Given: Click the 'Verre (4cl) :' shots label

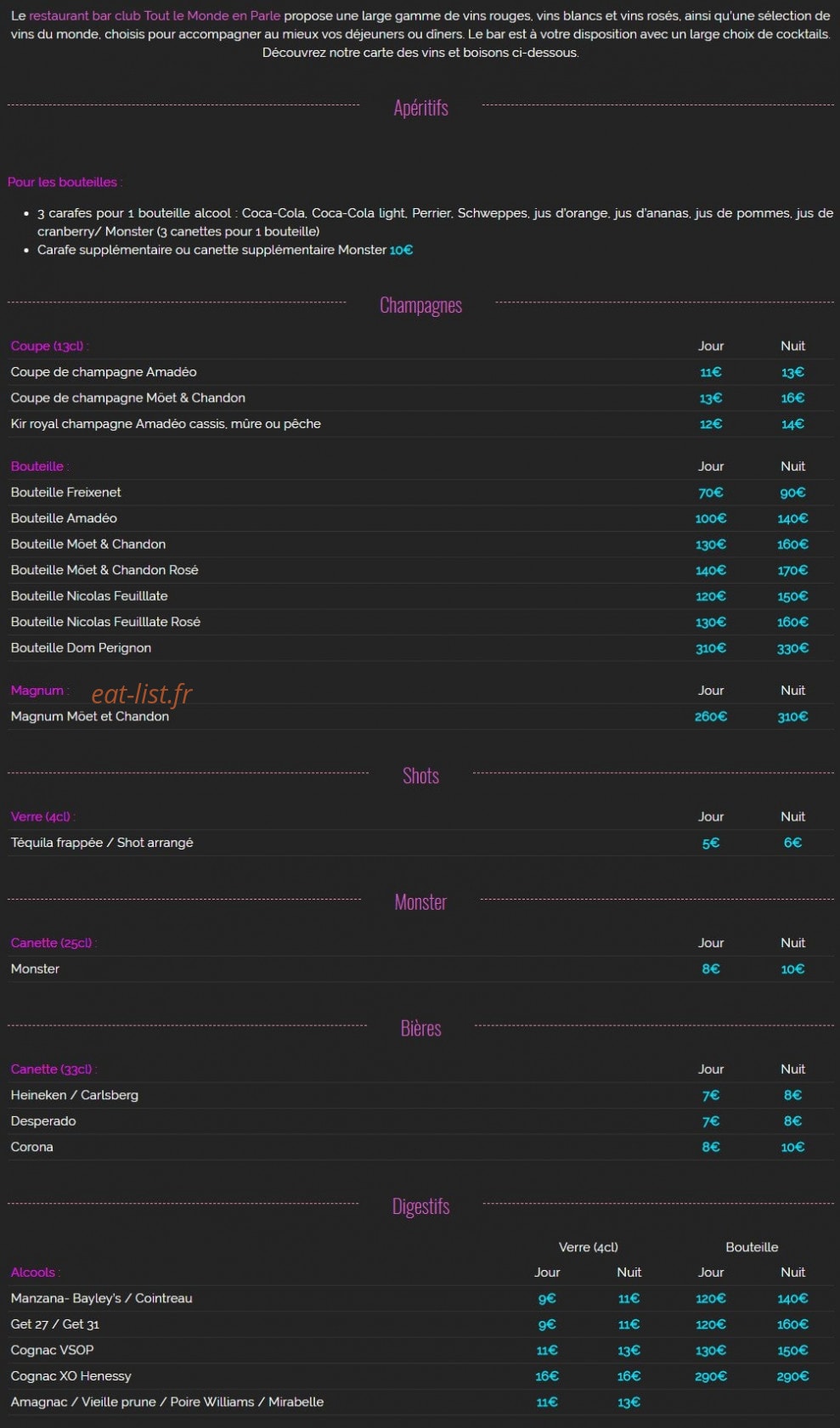Looking at the screenshot, I should pyautogui.click(x=42, y=816).
